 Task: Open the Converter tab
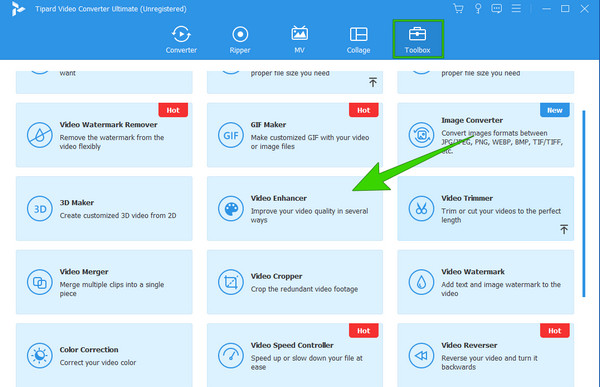(x=181, y=39)
